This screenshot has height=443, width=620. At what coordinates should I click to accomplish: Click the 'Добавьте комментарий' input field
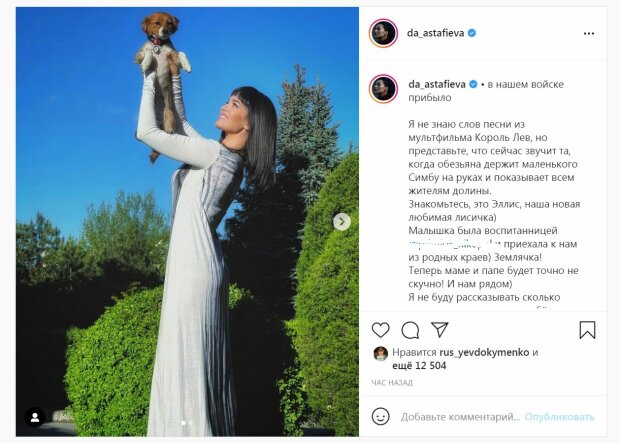click(x=460, y=417)
